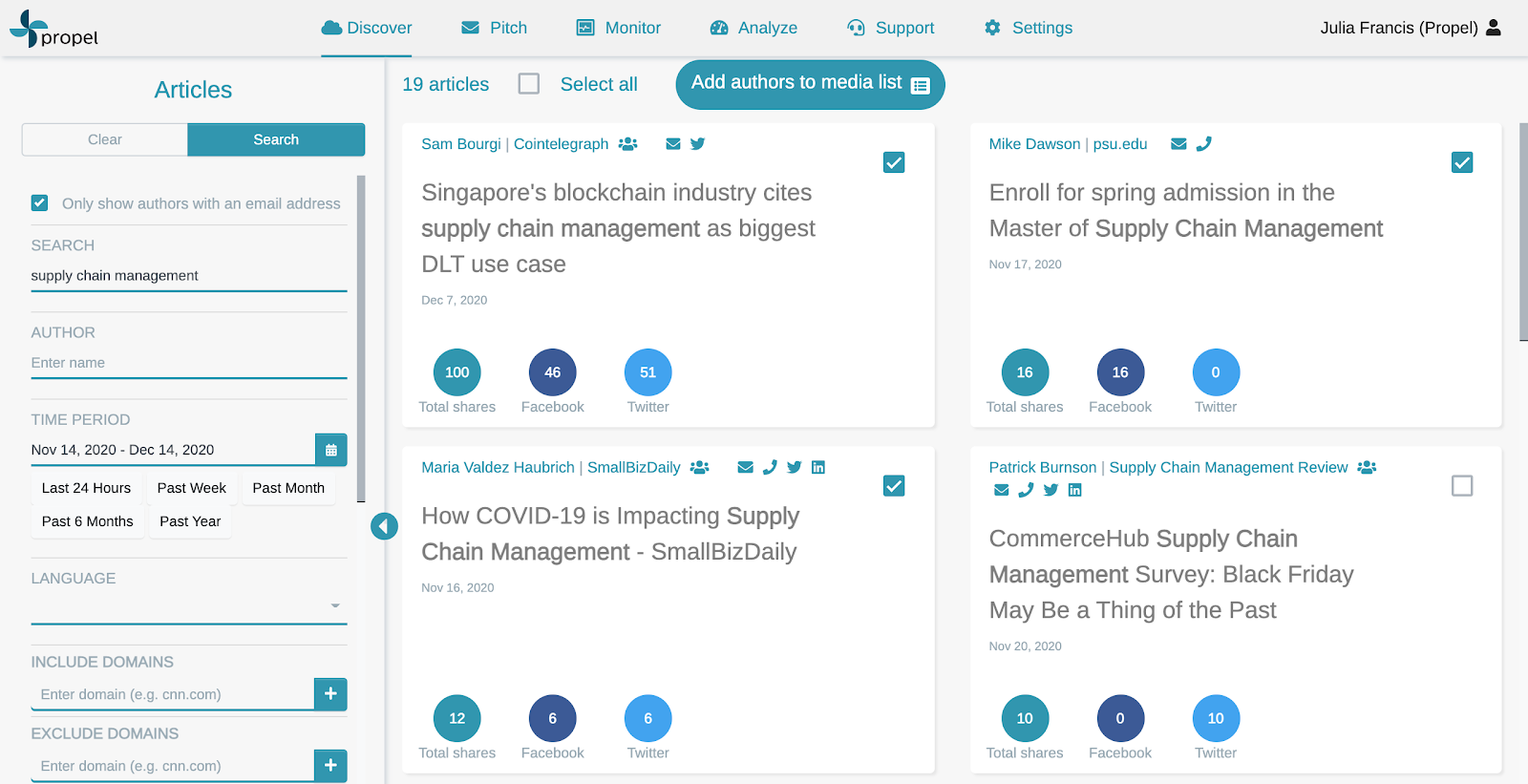Open the CommerceHub Supply Chain article title
Viewport: 1528px width, 784px height.
tap(1172, 574)
